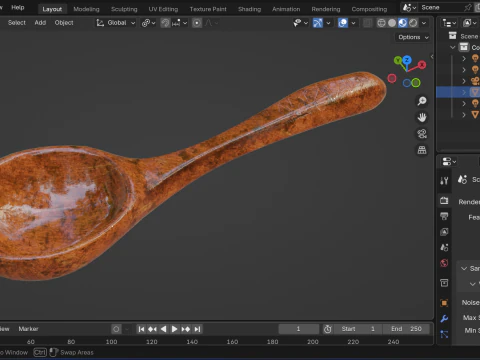Image resolution: width=480 pixels, height=360 pixels.
Task: Open the Modifiers wrench icon
Action: (x=444, y=319)
